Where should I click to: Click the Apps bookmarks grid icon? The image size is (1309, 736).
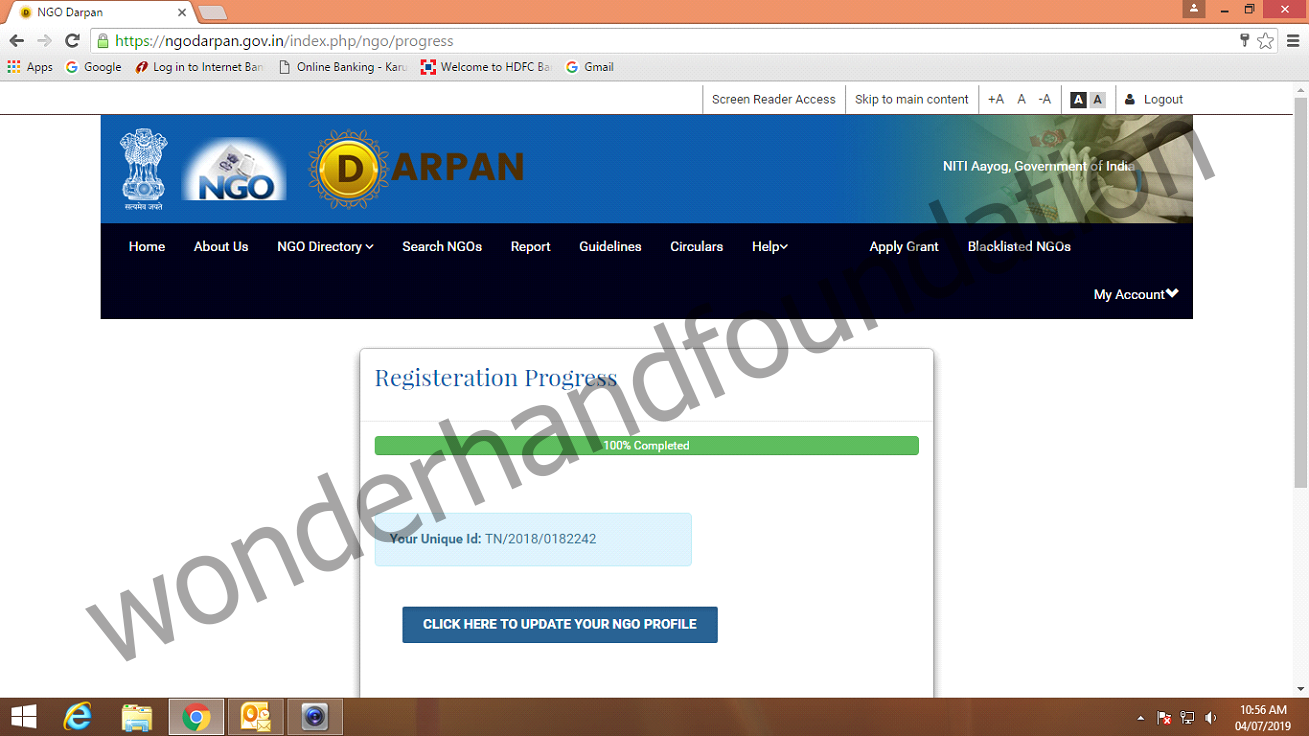click(x=14, y=67)
